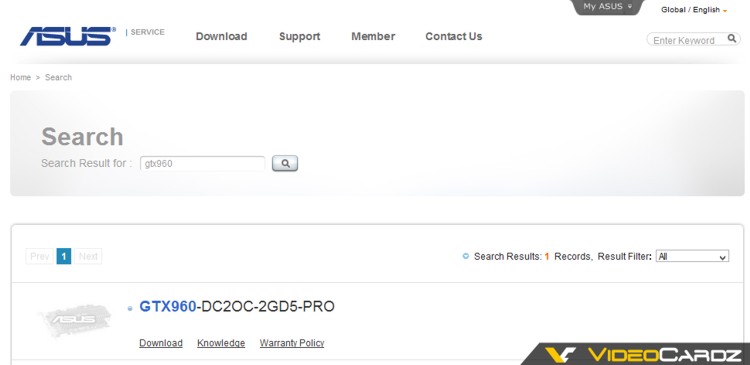Select page 1 in pagination
The width and height of the screenshot is (750, 365).
click(x=64, y=256)
